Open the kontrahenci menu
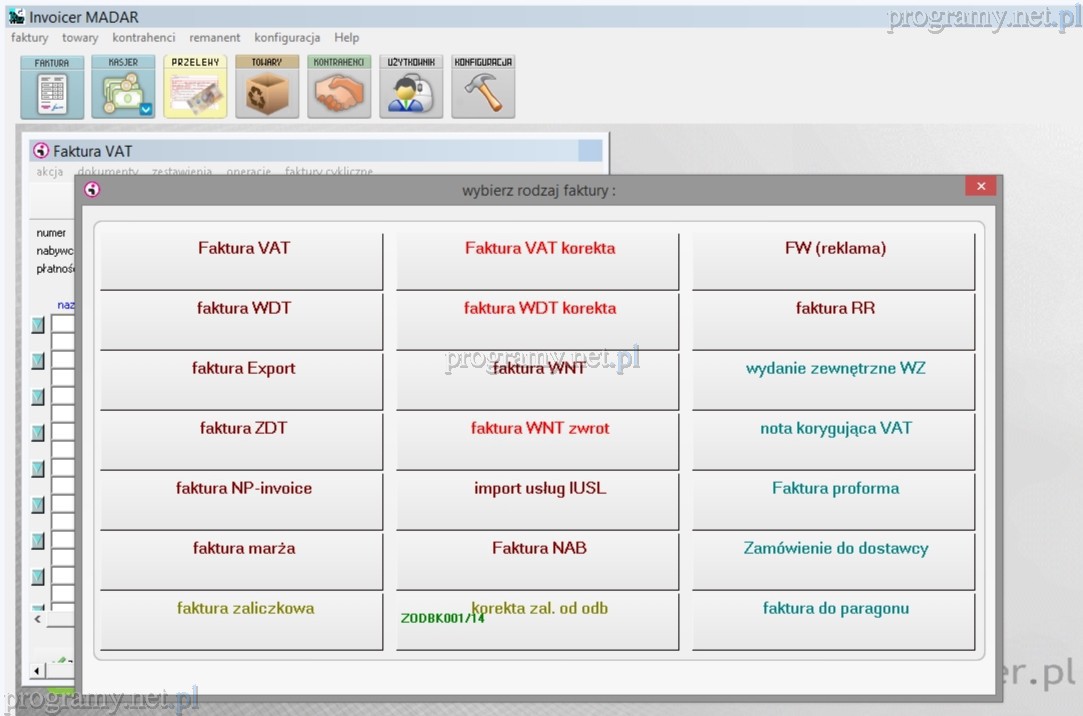Image resolution: width=1083 pixels, height=716 pixels. click(x=143, y=38)
